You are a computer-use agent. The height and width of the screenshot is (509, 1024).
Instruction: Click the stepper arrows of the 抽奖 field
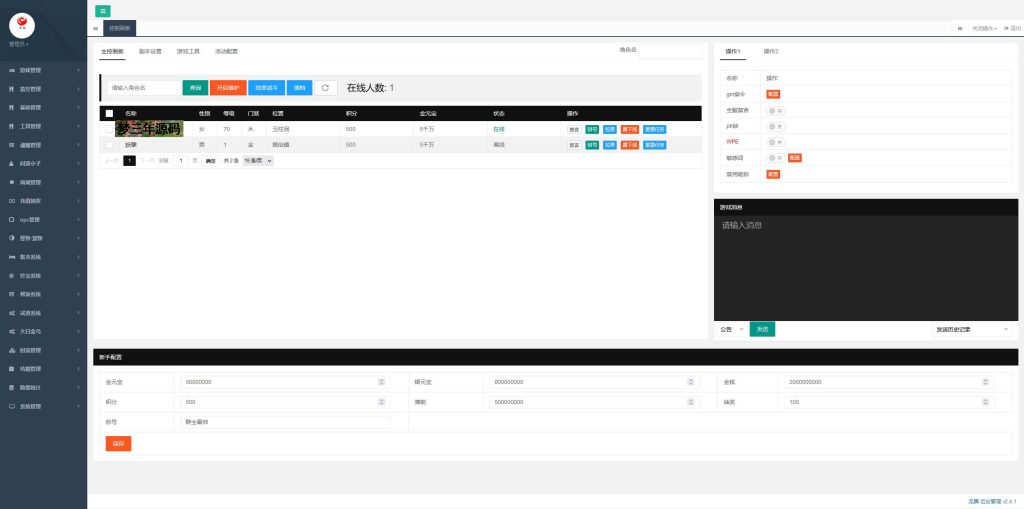coord(987,402)
